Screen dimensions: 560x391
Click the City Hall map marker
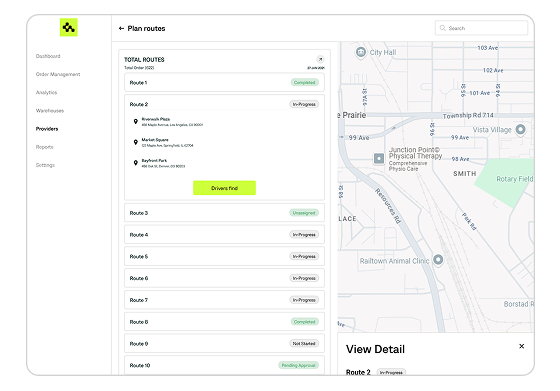[x=361, y=52]
